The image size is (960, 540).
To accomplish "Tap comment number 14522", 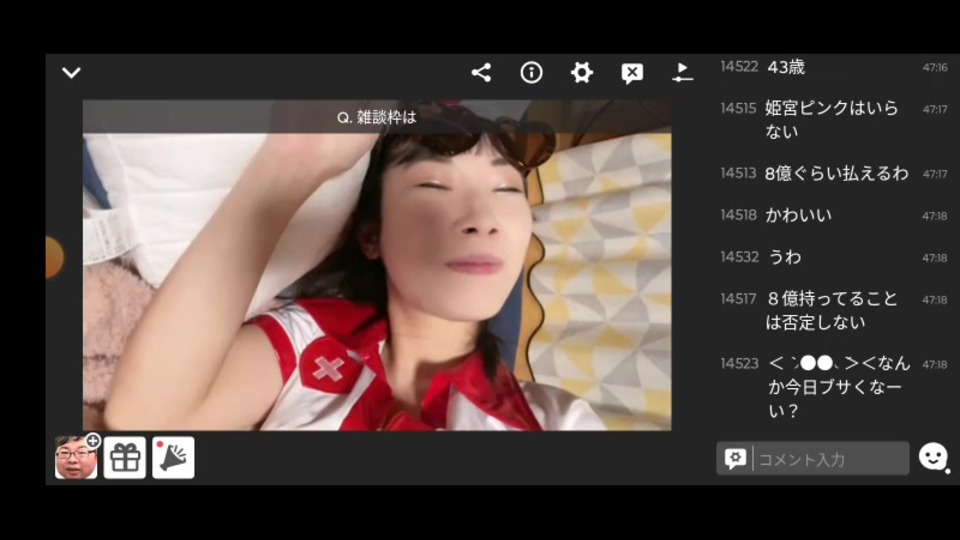I will click(739, 67).
